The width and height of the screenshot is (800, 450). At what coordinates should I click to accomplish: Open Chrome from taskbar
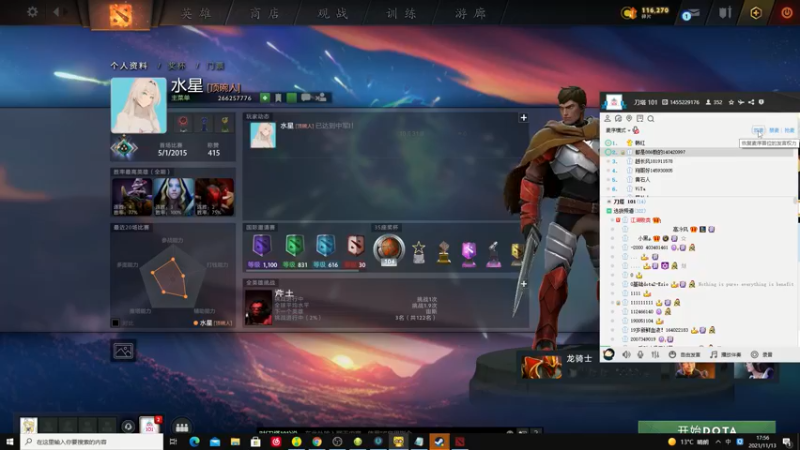point(317,442)
